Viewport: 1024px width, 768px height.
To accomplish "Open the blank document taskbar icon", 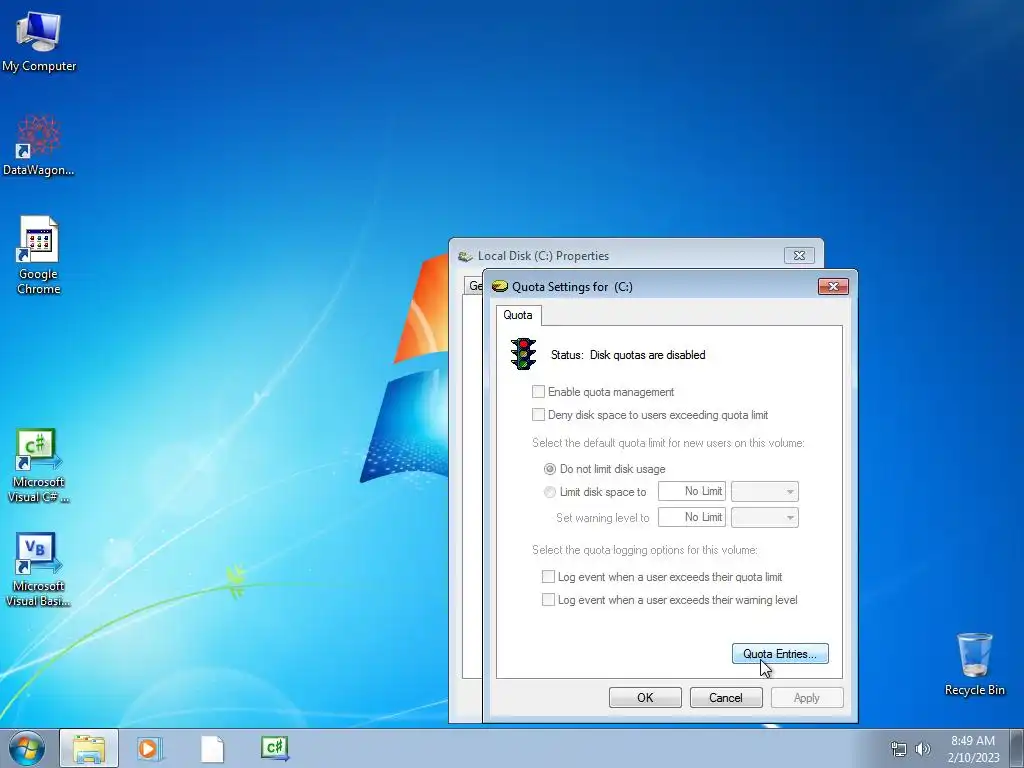I will (x=212, y=748).
